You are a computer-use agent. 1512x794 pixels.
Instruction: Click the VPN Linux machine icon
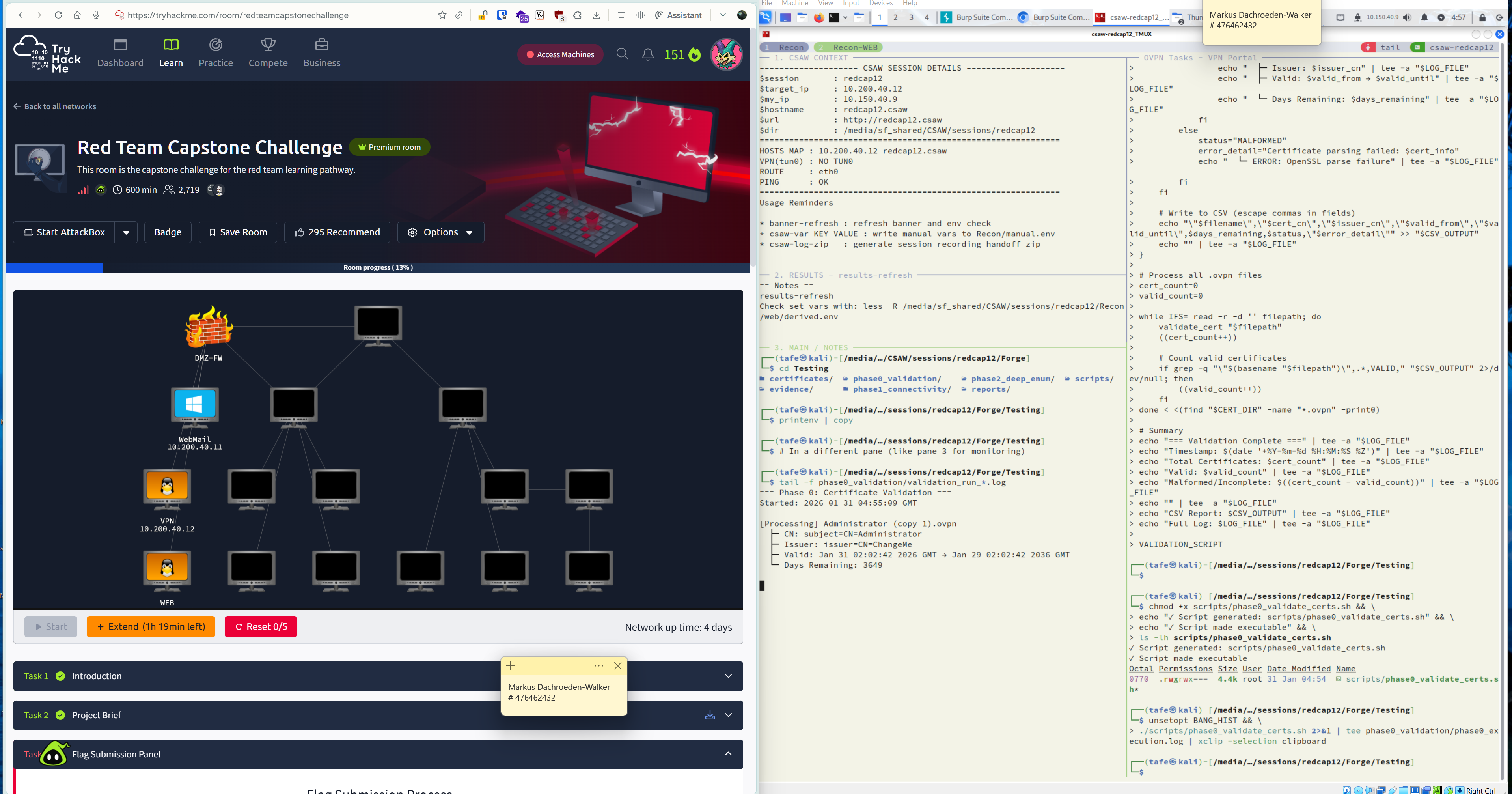pos(167,487)
